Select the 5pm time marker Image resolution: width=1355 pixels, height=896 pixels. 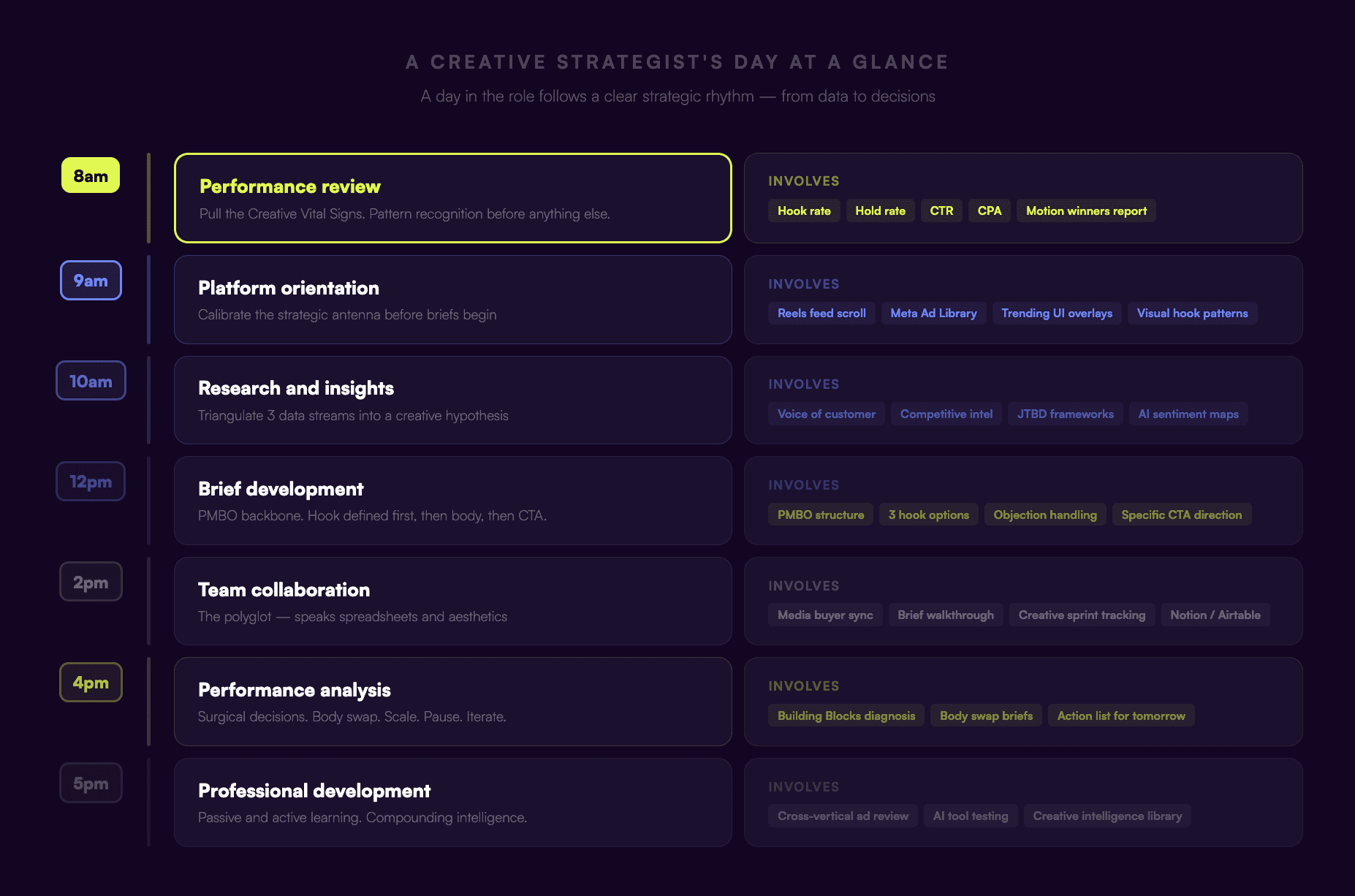[x=91, y=783]
